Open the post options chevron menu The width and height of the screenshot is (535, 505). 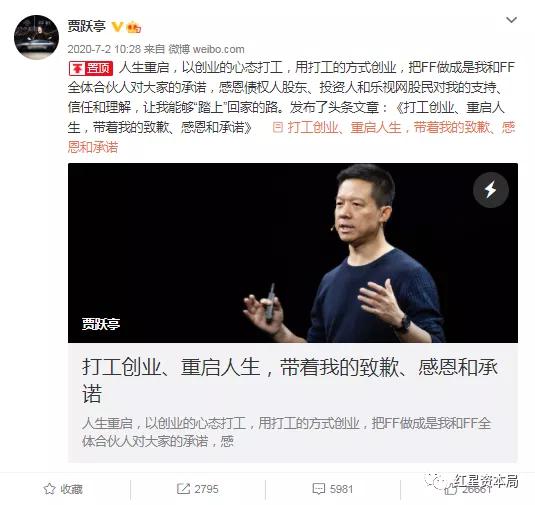(511, 20)
